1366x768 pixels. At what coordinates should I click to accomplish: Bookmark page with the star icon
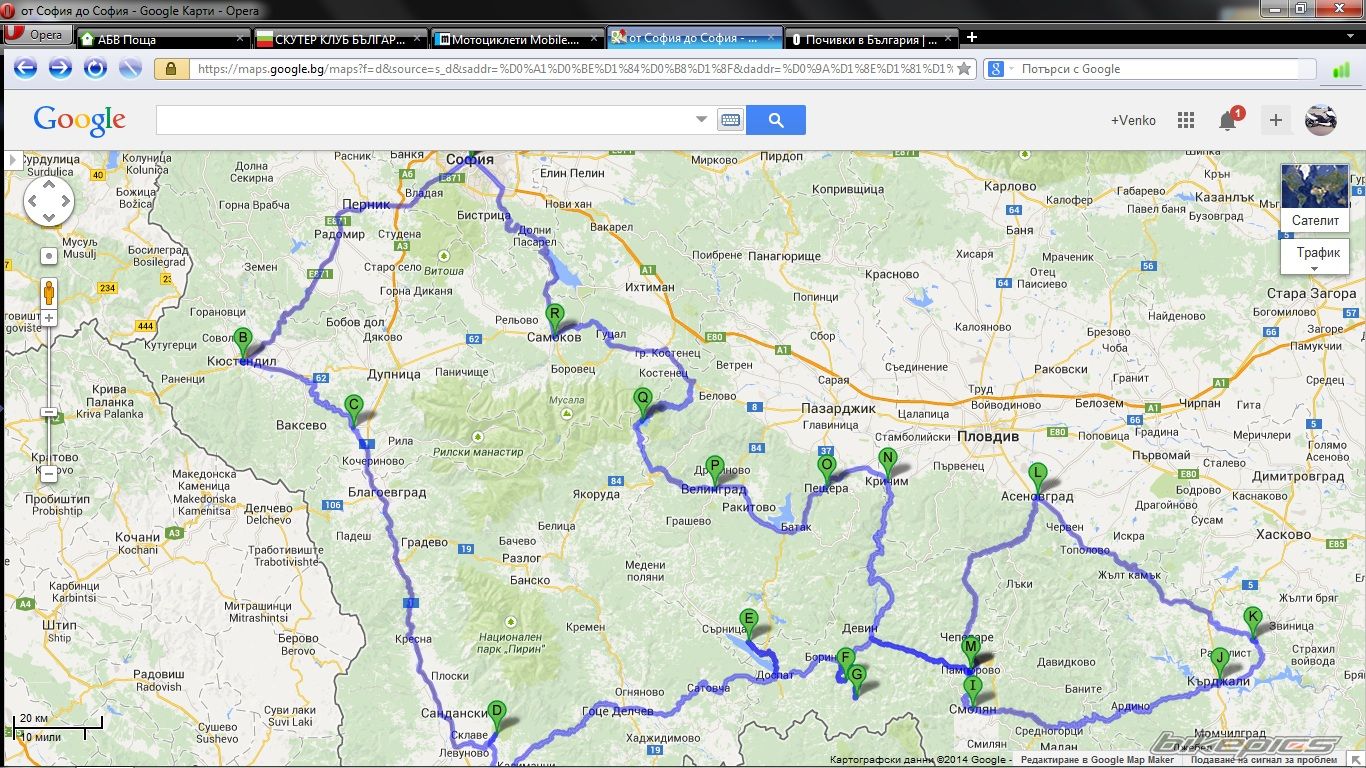(x=963, y=69)
